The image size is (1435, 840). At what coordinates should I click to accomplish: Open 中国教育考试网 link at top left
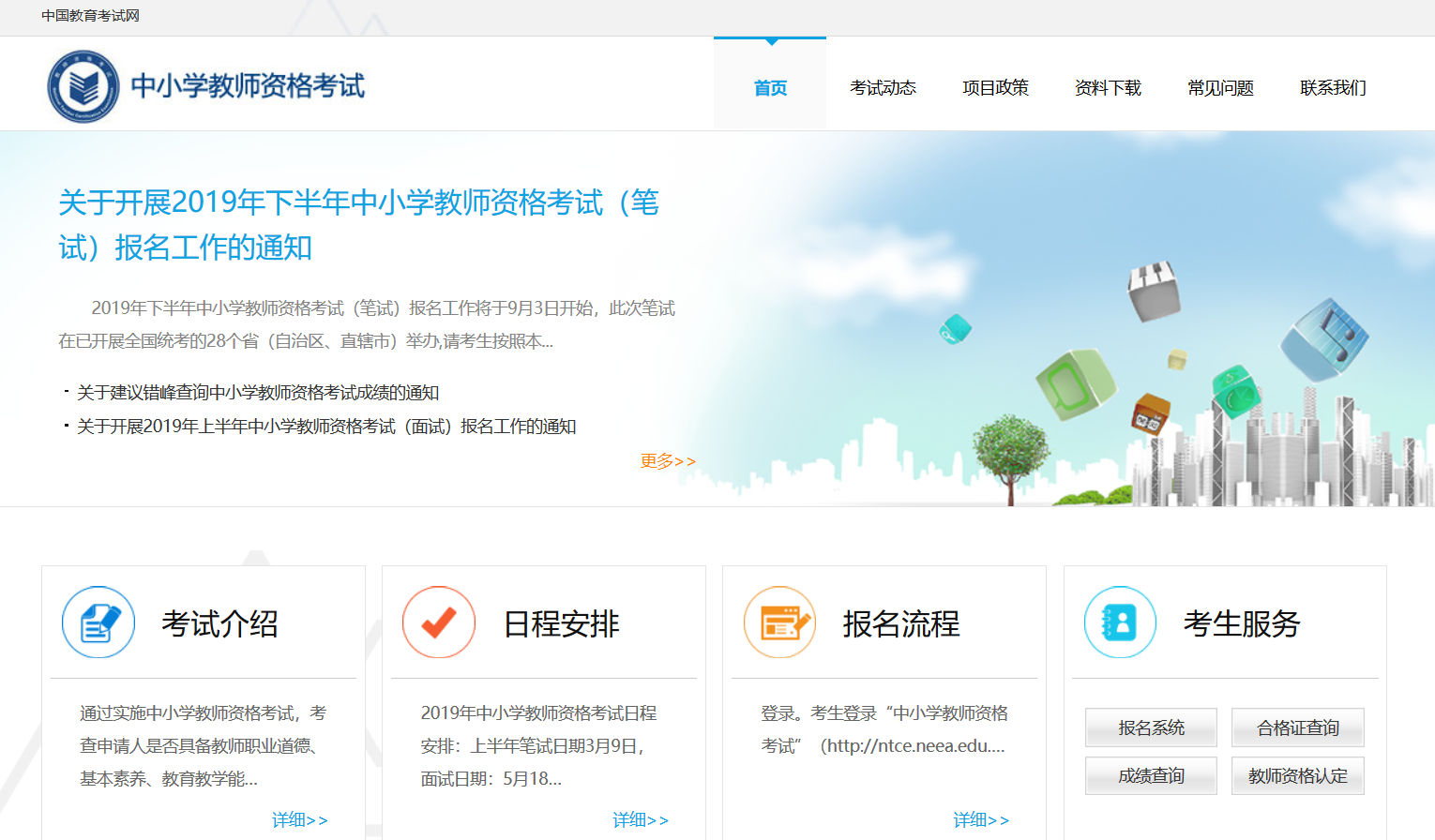click(x=88, y=16)
